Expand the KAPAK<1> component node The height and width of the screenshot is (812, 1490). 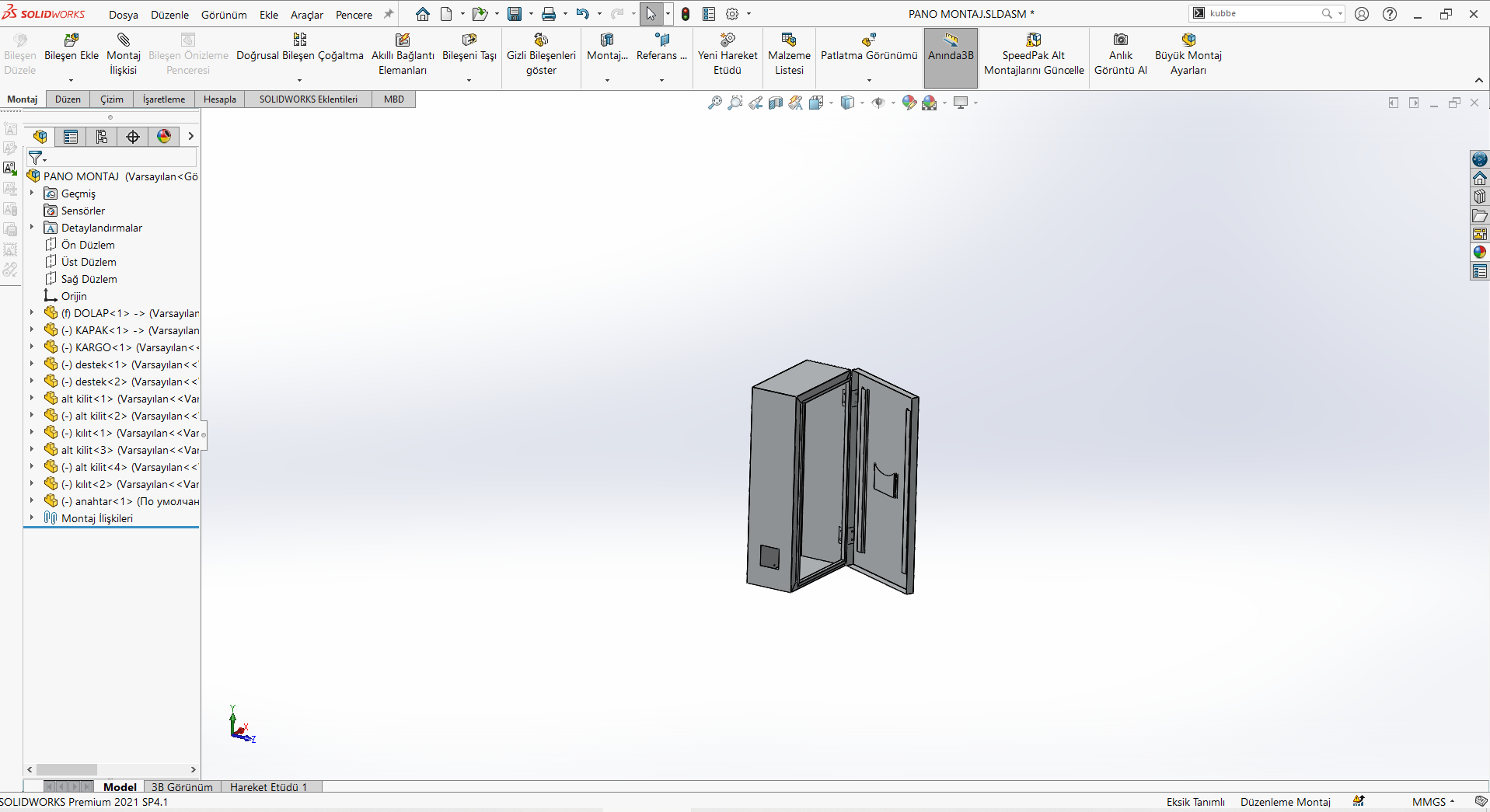(x=32, y=329)
